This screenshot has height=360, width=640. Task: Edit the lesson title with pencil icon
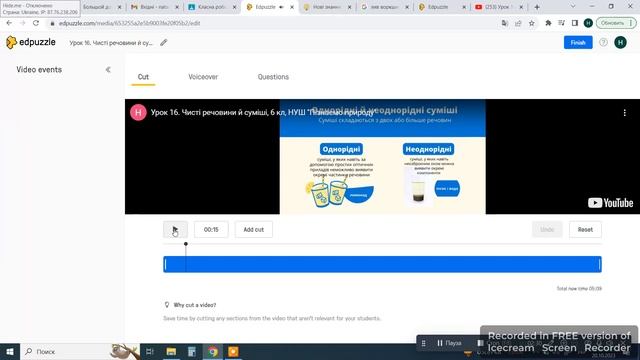click(x=164, y=42)
